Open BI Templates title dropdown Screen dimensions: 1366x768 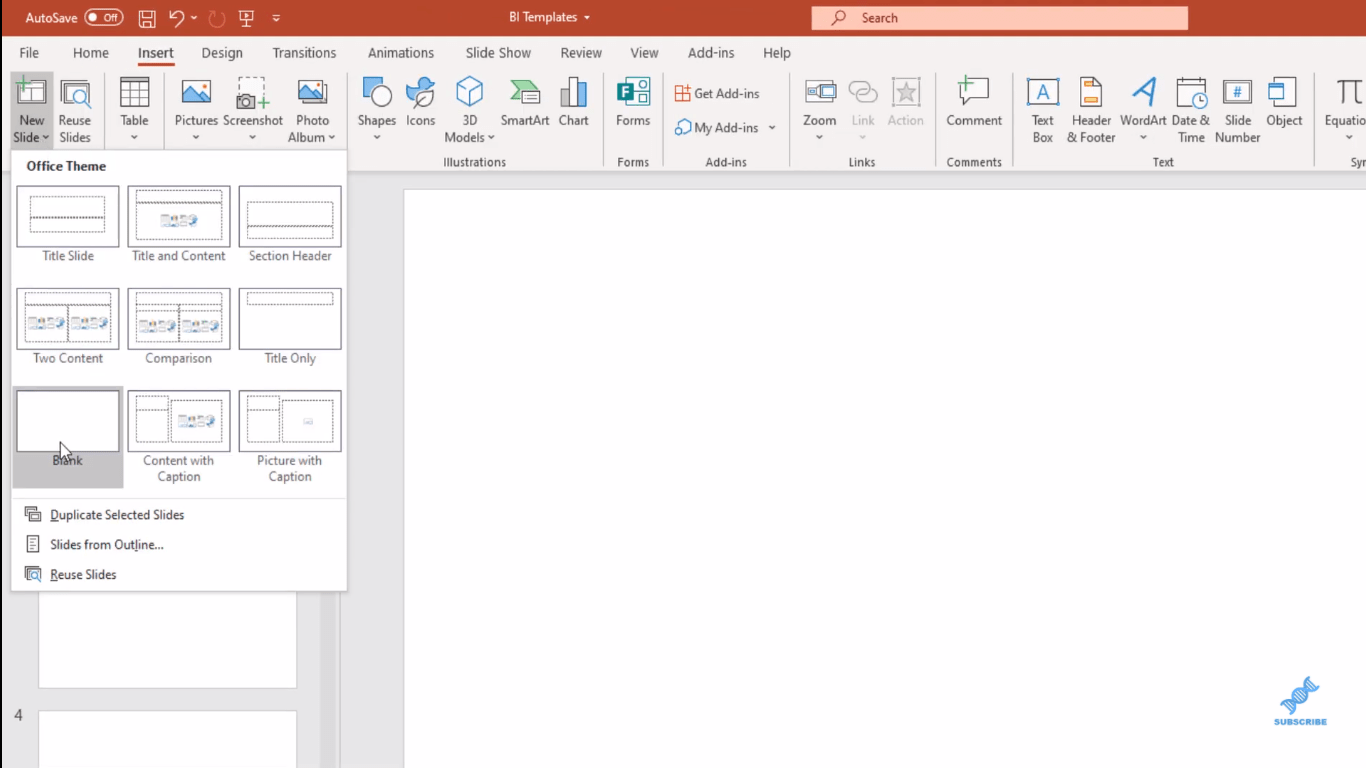coord(587,18)
